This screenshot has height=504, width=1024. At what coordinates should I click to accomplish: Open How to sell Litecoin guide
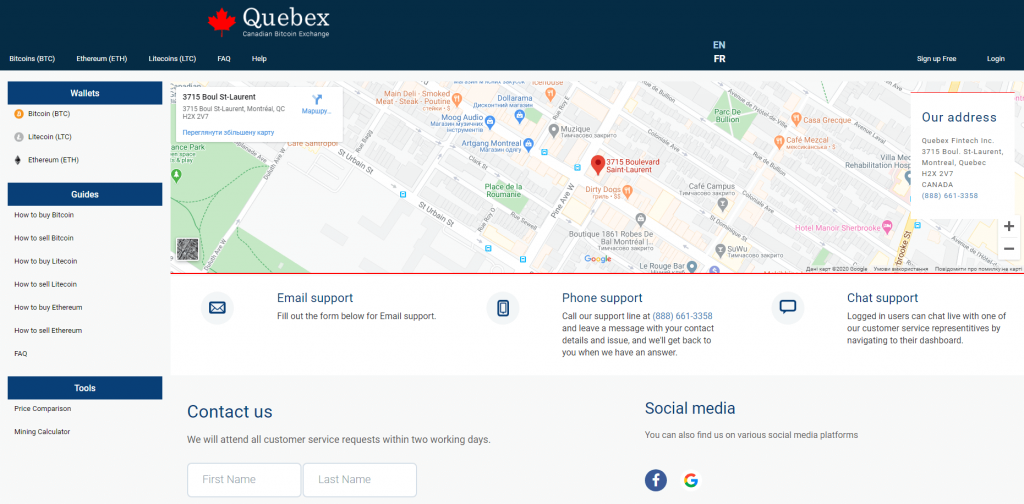click(46, 285)
